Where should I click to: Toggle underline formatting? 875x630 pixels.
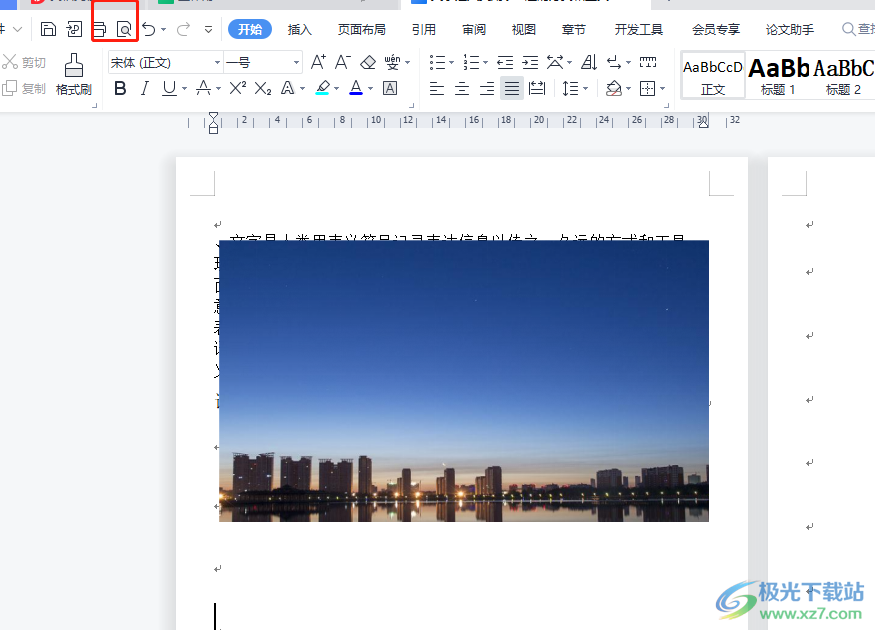point(169,88)
